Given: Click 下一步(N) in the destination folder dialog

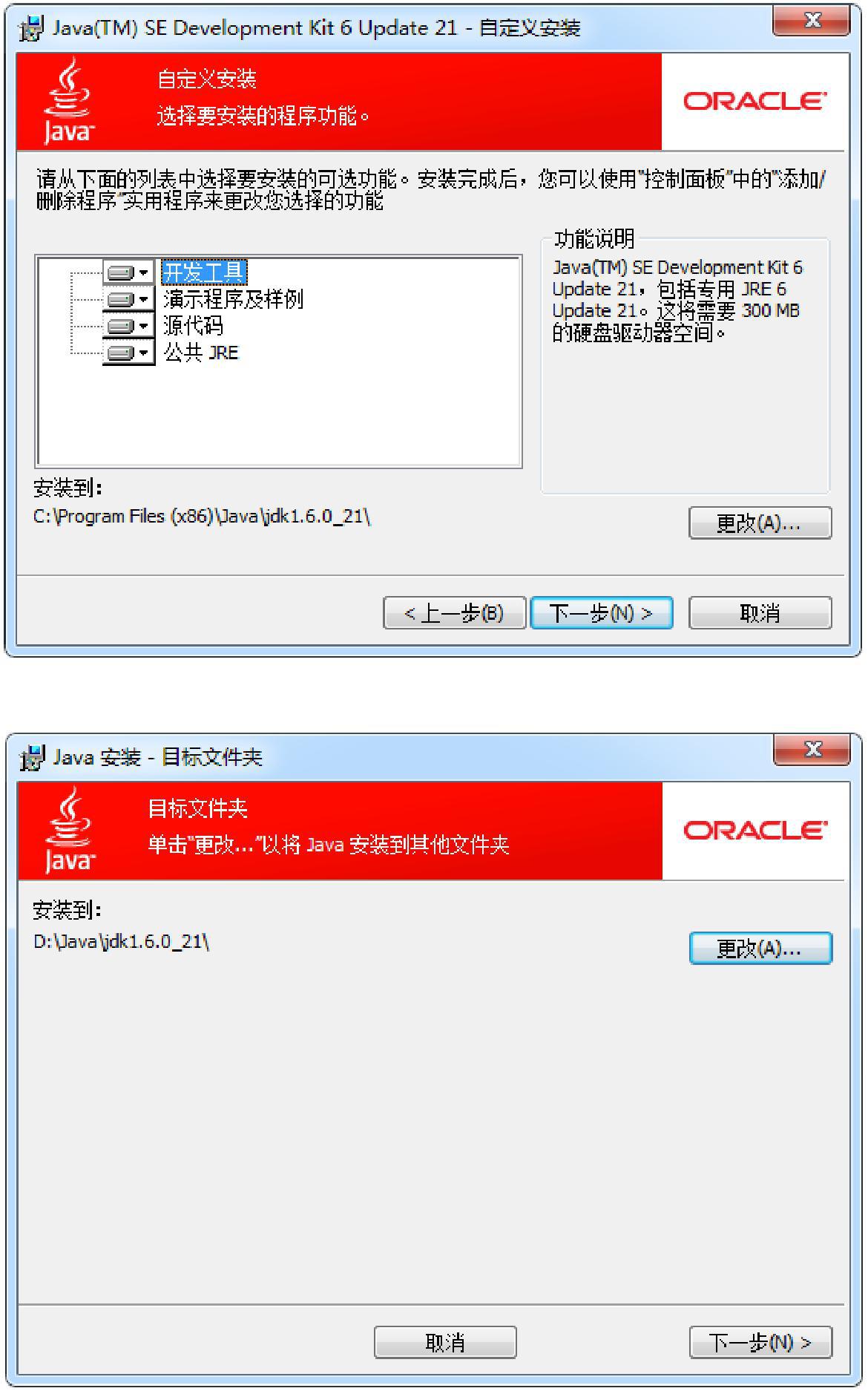Looking at the screenshot, I should pyautogui.click(x=760, y=1343).
